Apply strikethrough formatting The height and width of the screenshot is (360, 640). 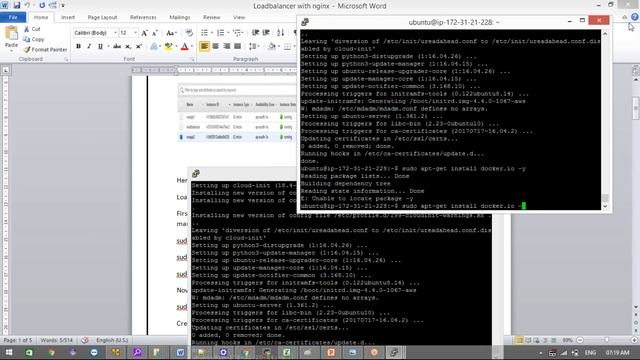tap(117, 46)
